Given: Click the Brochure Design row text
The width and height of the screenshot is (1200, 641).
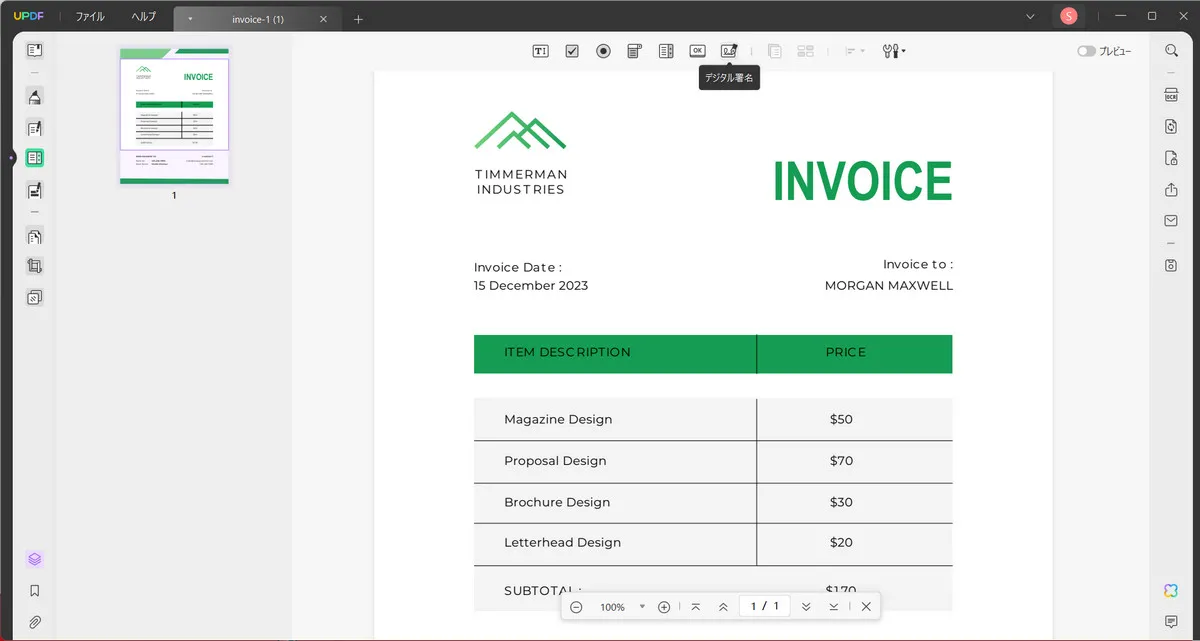Looking at the screenshot, I should click(x=557, y=502).
